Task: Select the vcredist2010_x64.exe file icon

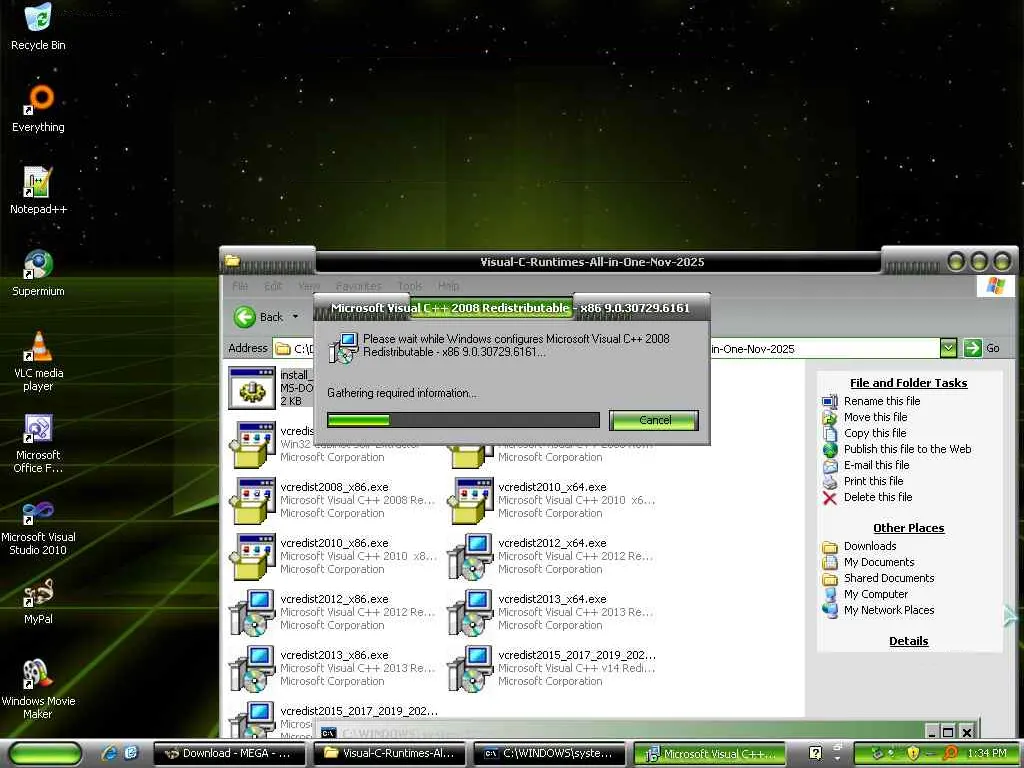Action: coord(470,500)
